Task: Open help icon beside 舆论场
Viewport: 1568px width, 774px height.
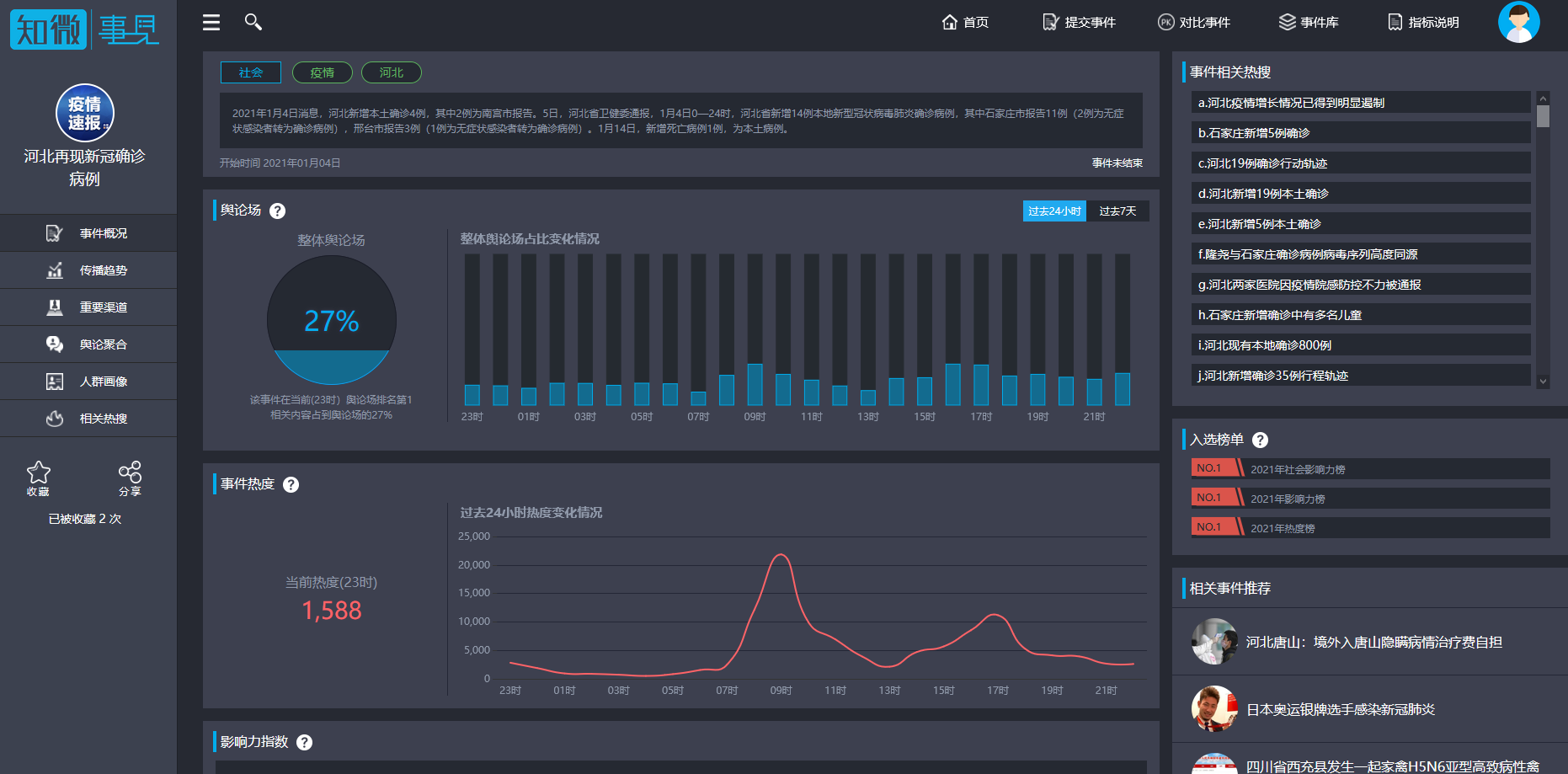Action: [277, 211]
